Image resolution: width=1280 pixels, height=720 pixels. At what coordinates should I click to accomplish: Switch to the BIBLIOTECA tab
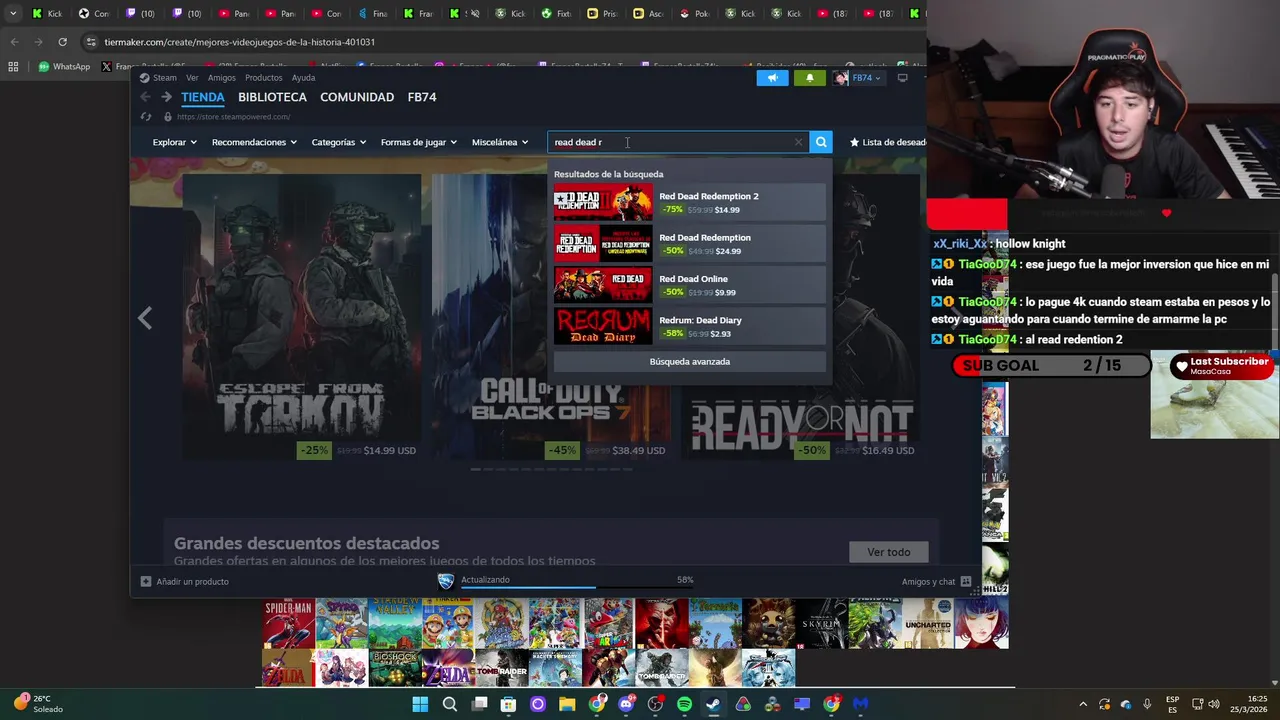click(x=272, y=97)
